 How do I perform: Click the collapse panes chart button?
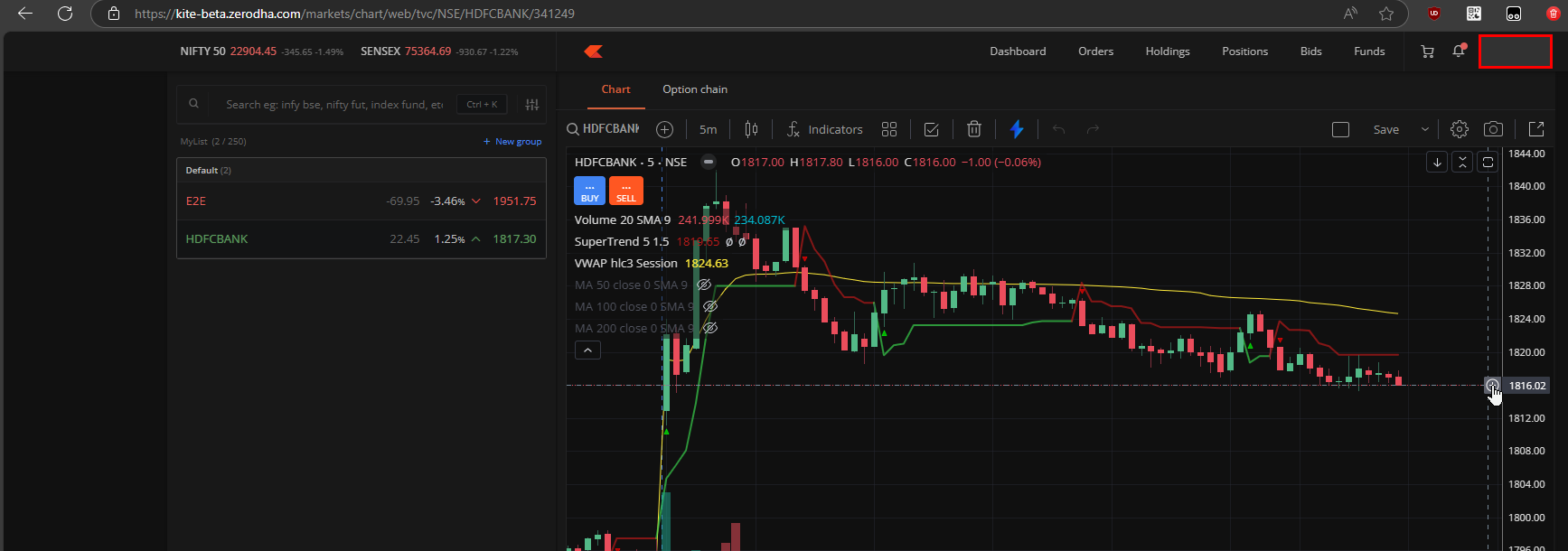(1462, 163)
